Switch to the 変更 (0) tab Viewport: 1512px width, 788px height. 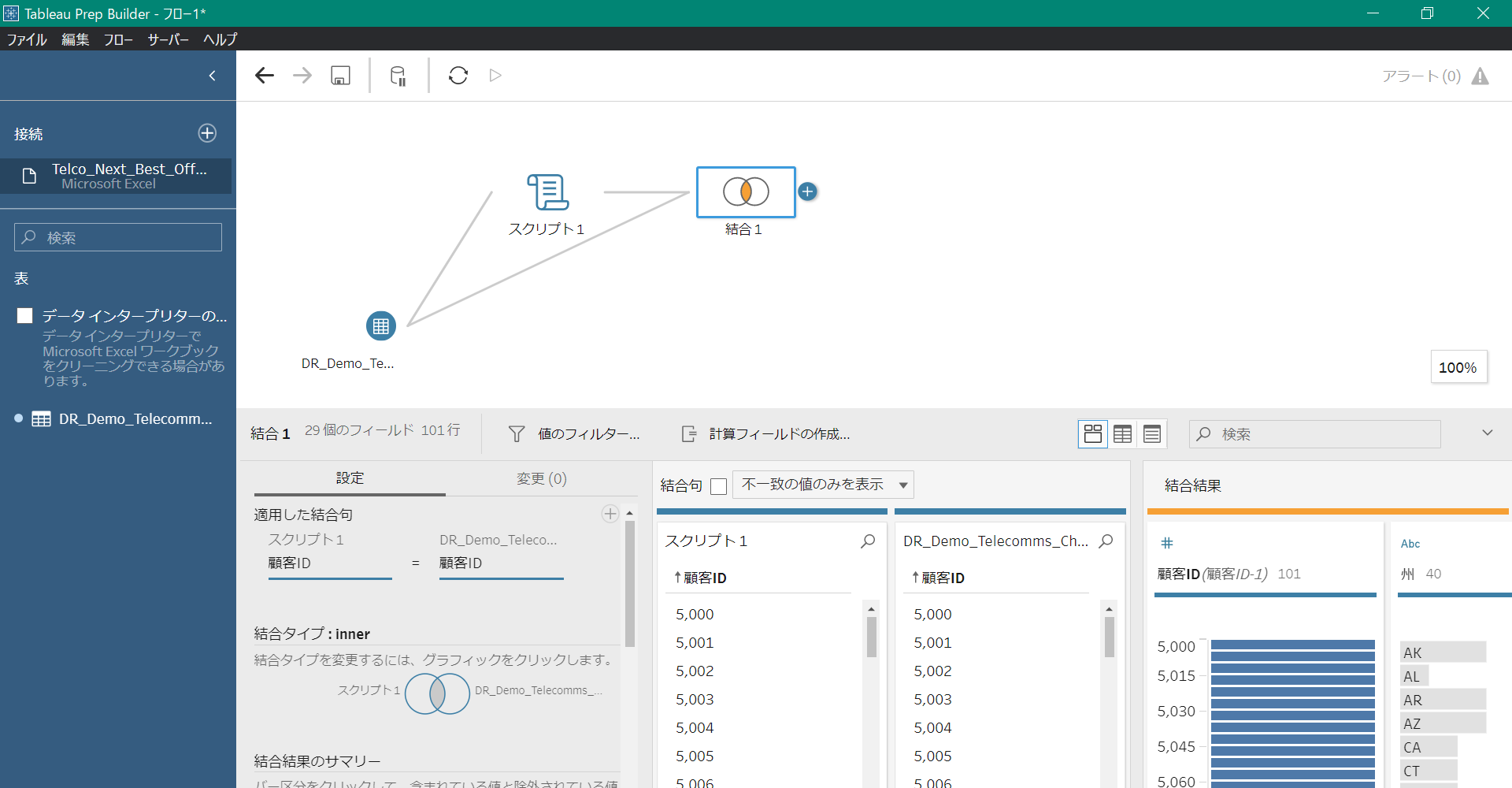(x=542, y=478)
